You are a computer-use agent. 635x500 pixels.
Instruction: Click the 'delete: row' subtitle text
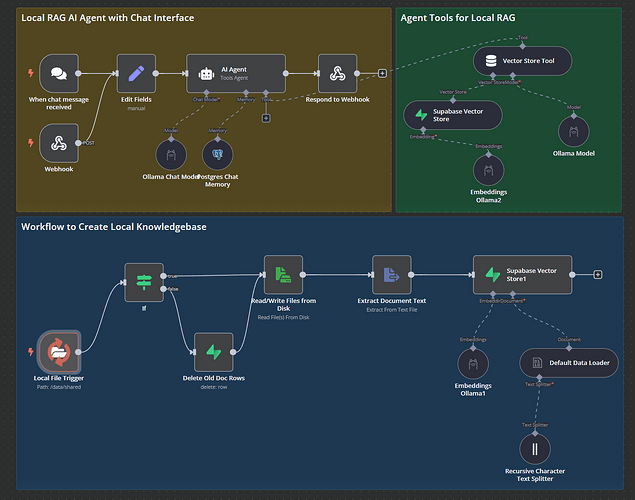[x=213, y=387]
